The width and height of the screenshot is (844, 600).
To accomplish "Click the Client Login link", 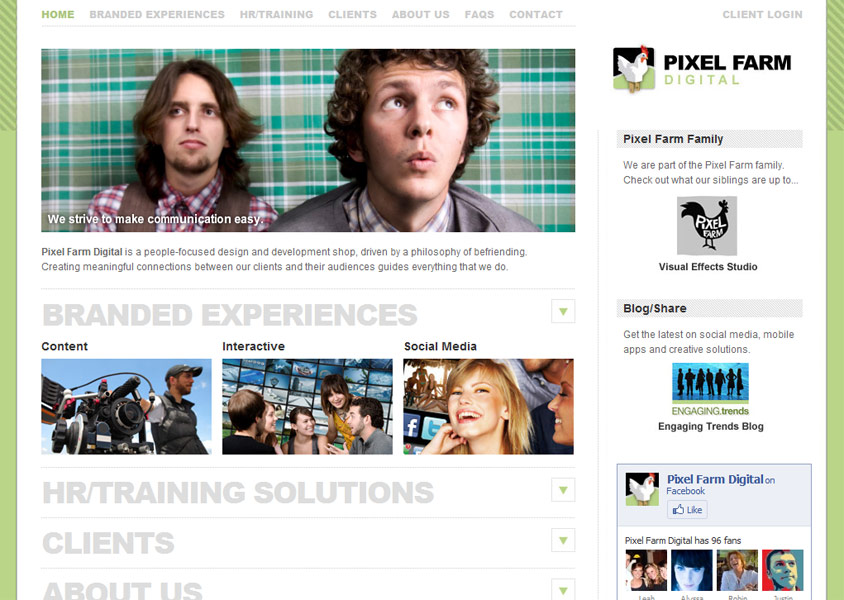I will tap(762, 15).
